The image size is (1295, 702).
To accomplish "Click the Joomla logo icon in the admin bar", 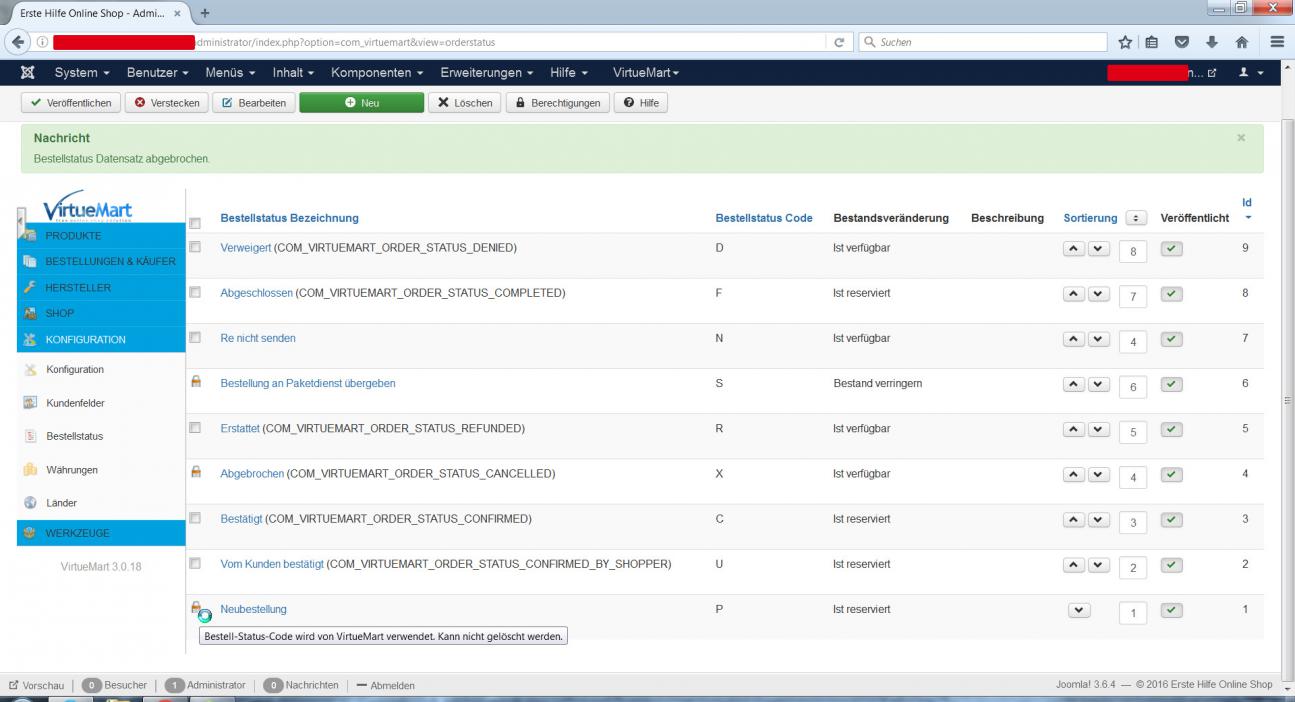I will point(29,73).
